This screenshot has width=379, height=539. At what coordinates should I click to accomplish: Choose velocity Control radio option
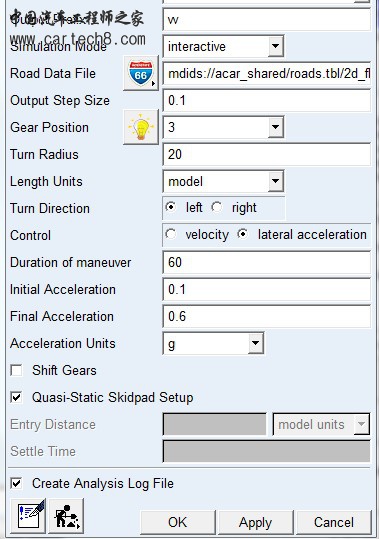171,234
